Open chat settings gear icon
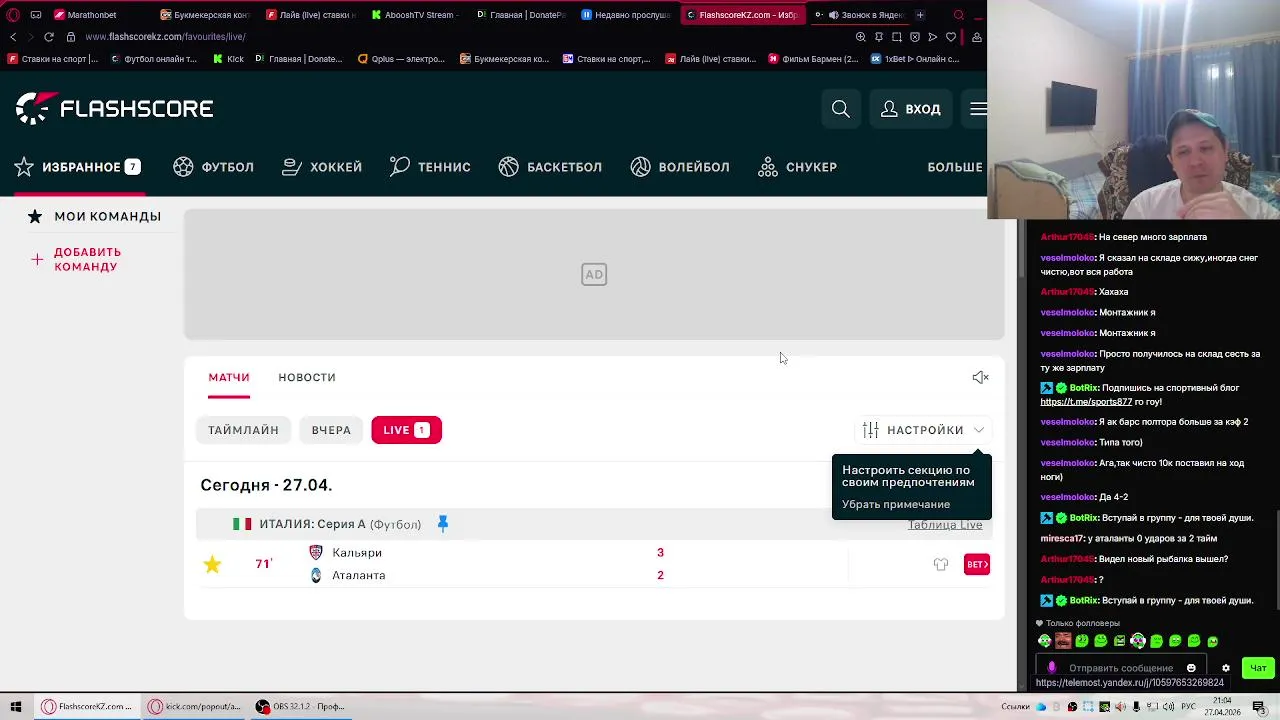This screenshot has height=720, width=1280. click(x=1226, y=668)
